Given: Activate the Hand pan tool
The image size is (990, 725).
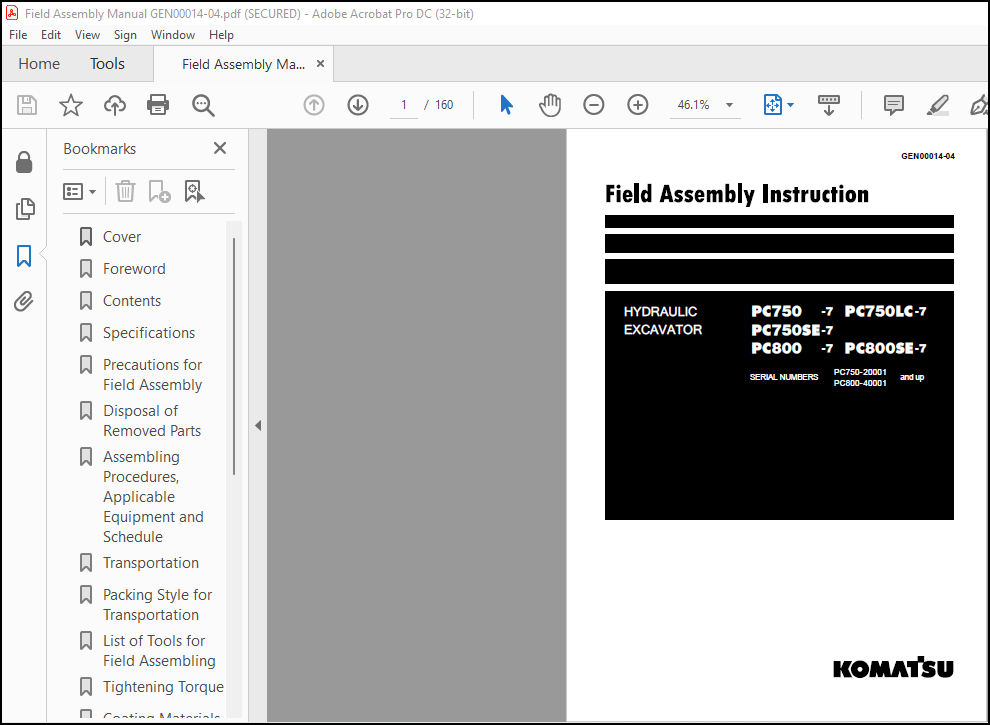Looking at the screenshot, I should click(x=550, y=105).
